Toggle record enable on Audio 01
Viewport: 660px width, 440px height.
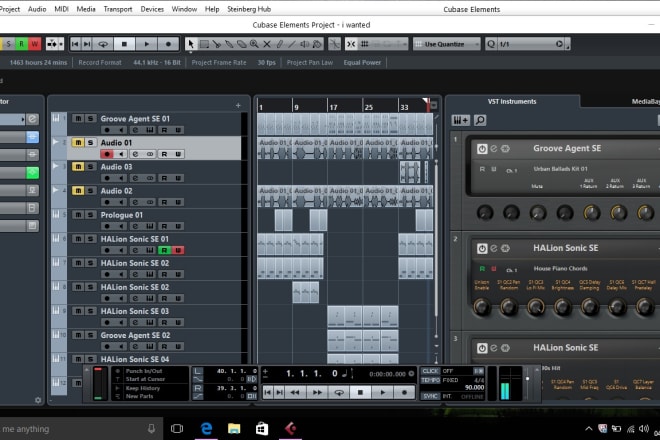tap(106, 154)
